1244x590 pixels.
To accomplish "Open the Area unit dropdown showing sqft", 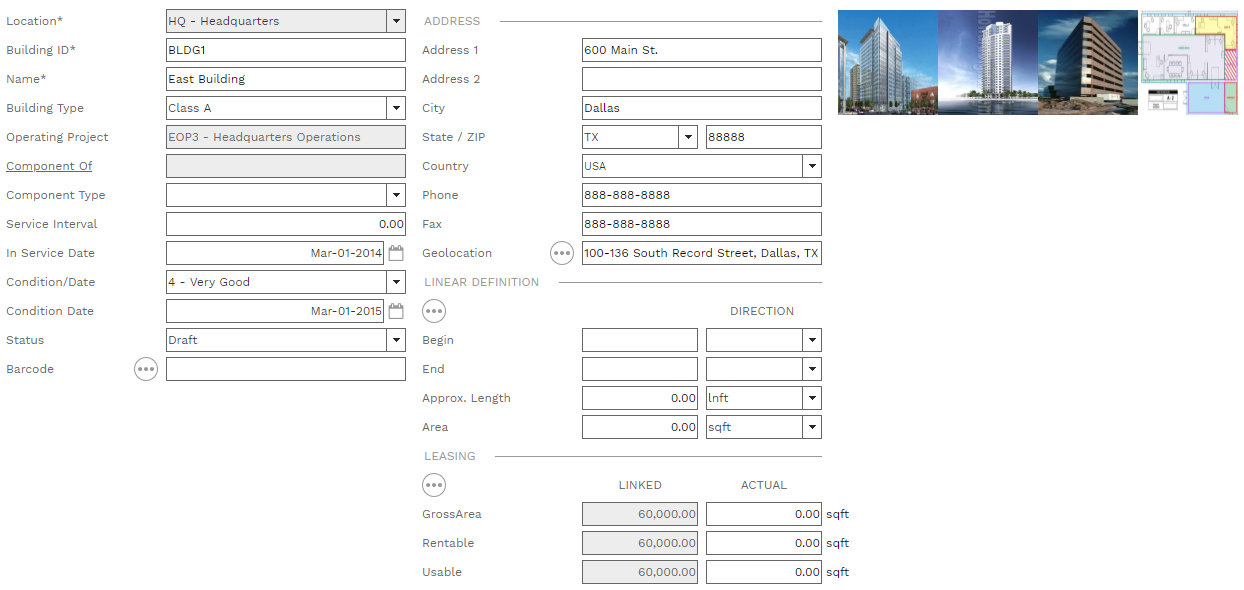I will point(812,427).
